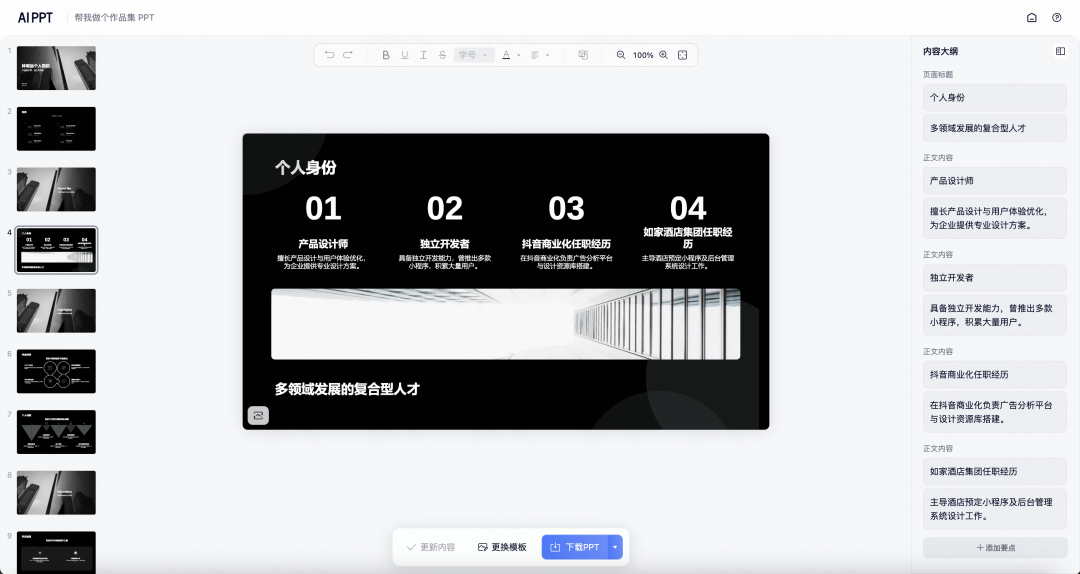
Task: Click the 多领域发展的复合型人才 outline field
Action: coord(995,128)
